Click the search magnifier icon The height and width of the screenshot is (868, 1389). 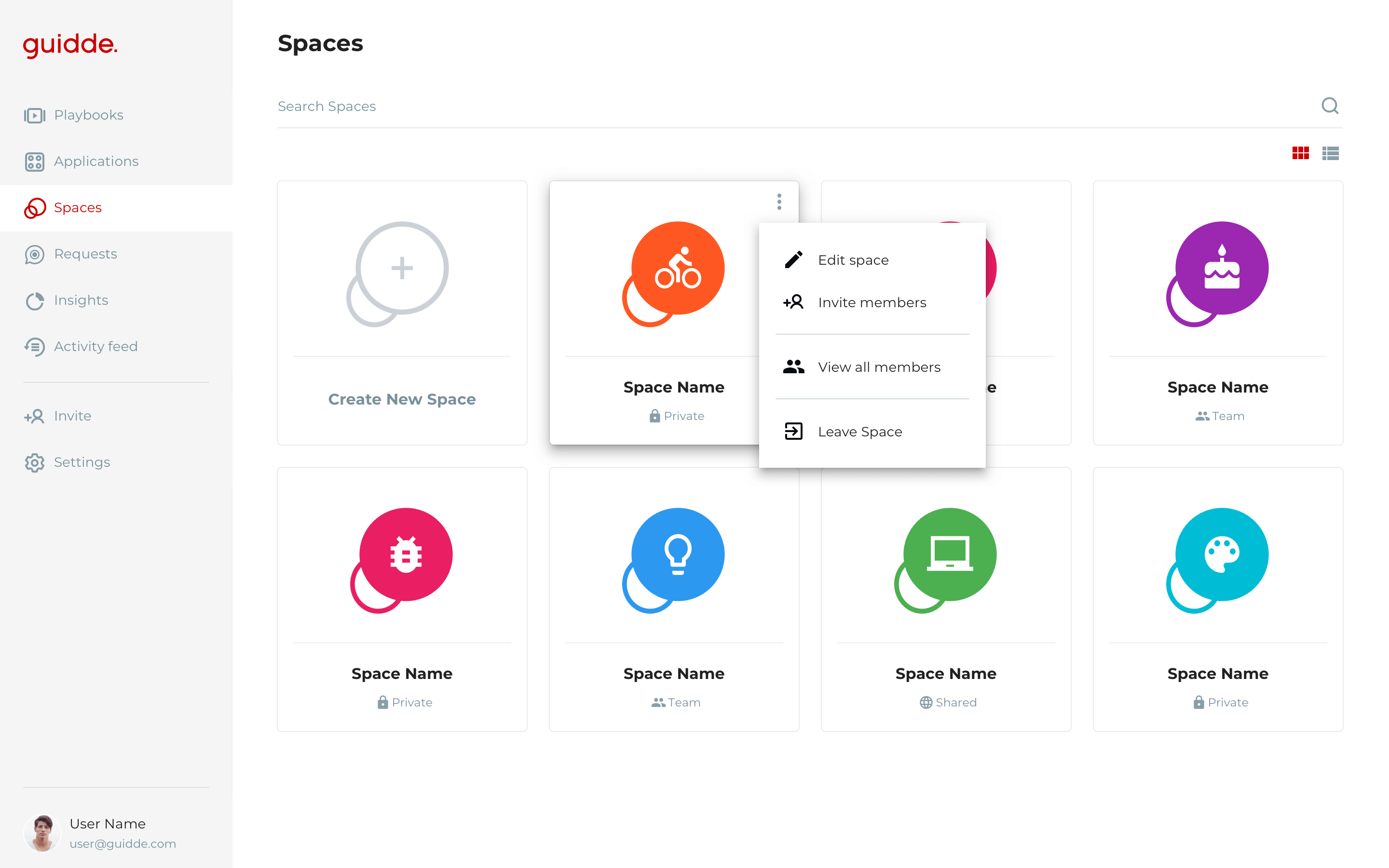point(1329,106)
